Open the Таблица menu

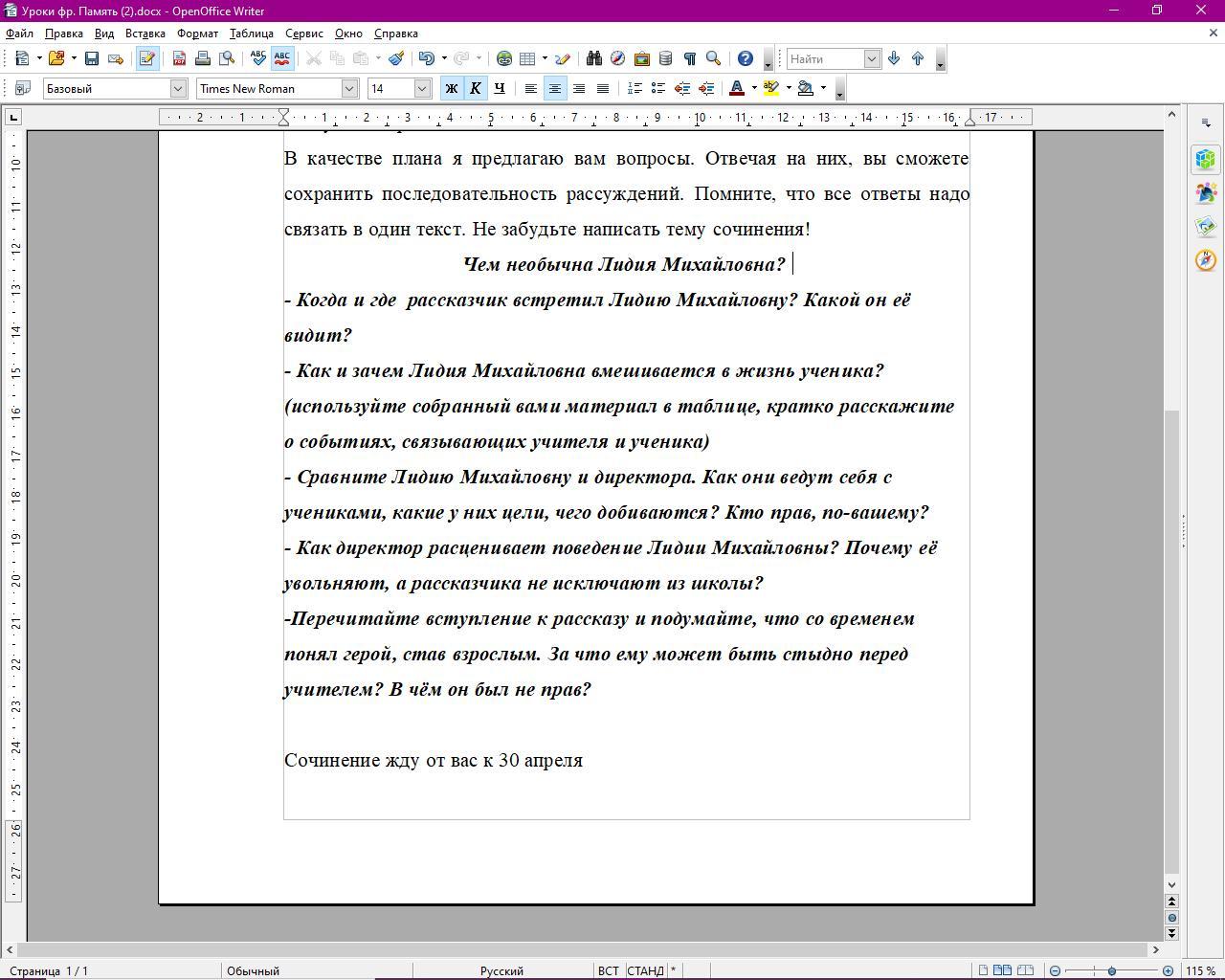click(x=251, y=33)
